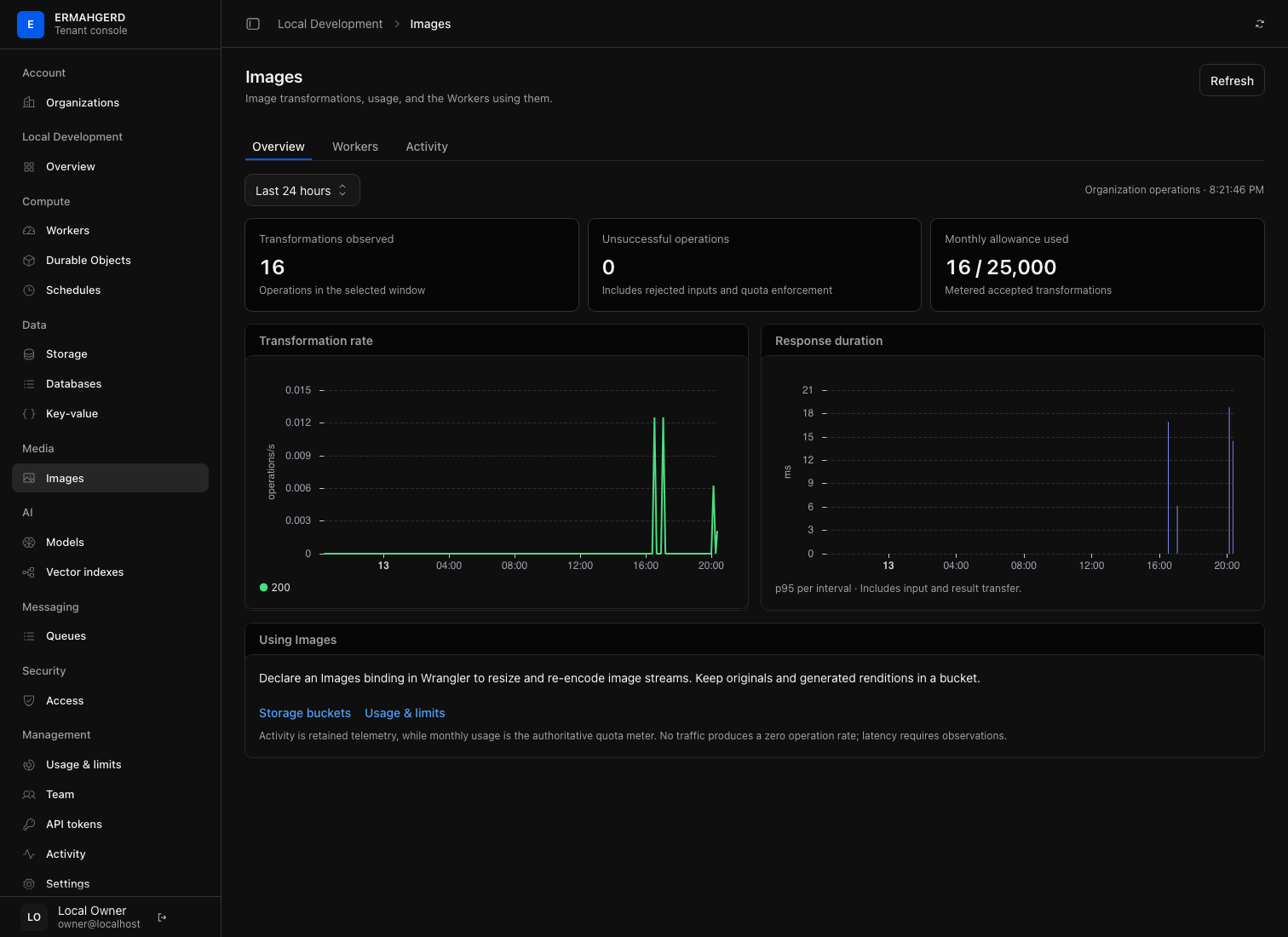Click the Durable Objects cube icon
The height and width of the screenshot is (937, 1288).
pyautogui.click(x=29, y=261)
